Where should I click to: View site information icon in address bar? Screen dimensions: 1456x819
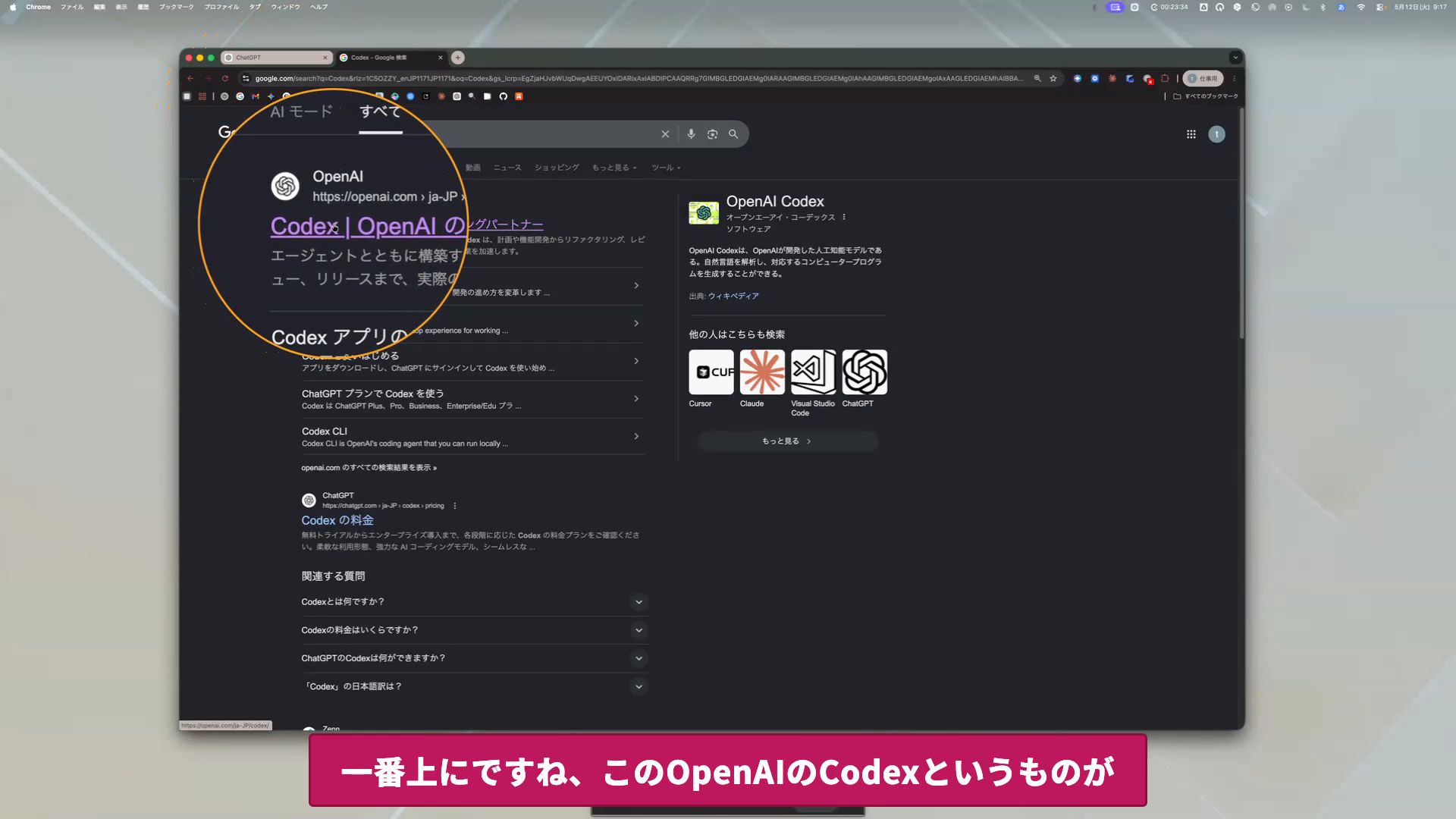pyautogui.click(x=246, y=78)
